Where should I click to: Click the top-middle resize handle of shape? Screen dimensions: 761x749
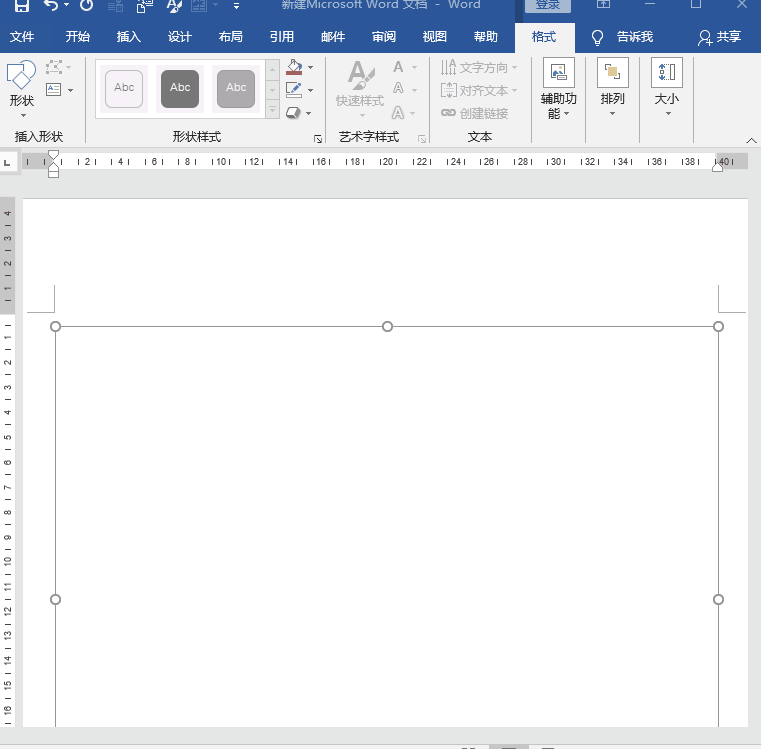pos(387,326)
